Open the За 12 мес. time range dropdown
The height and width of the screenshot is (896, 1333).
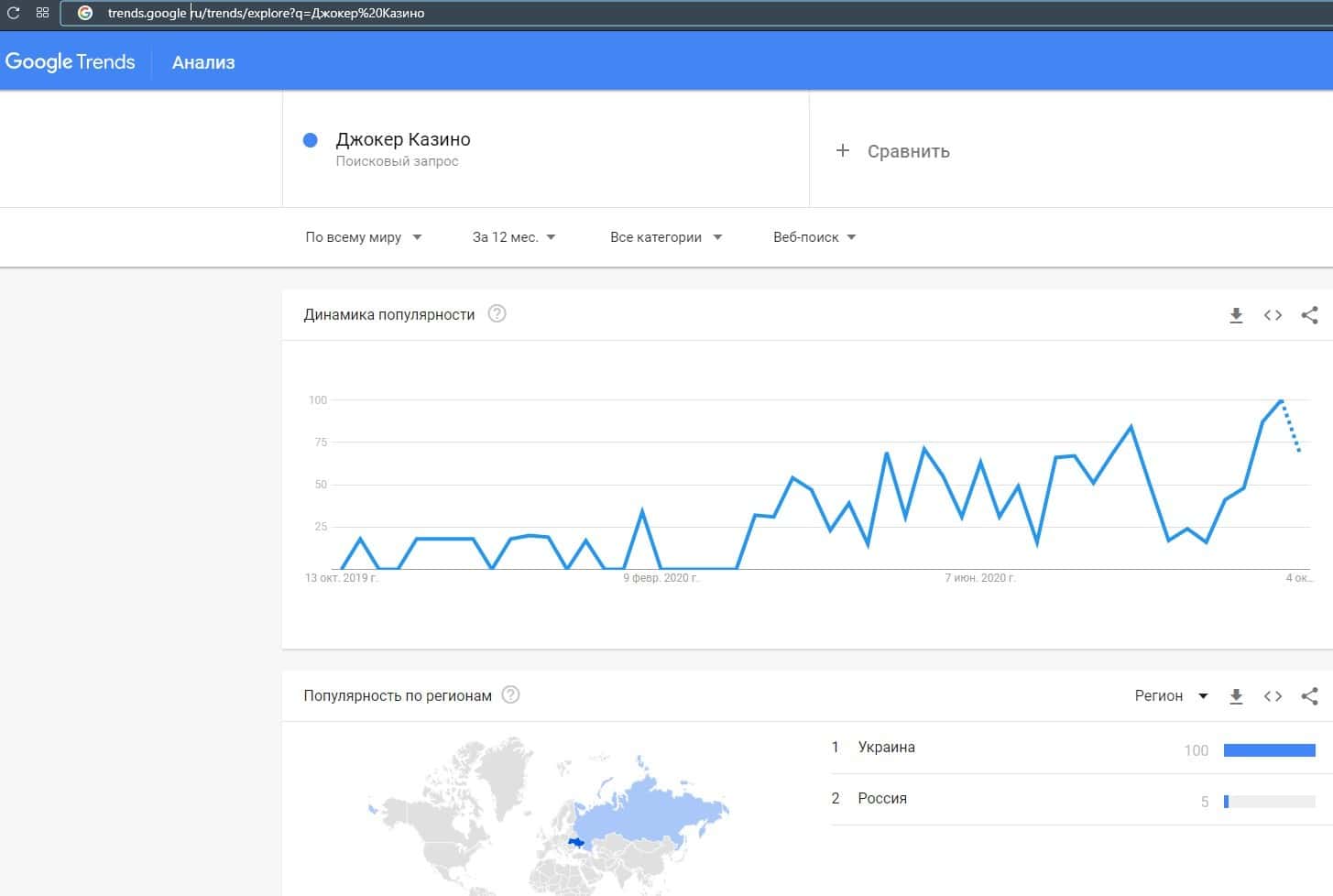coord(513,237)
